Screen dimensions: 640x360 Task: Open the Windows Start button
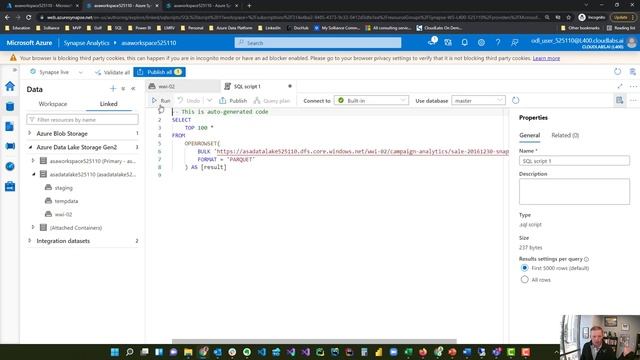(115, 352)
